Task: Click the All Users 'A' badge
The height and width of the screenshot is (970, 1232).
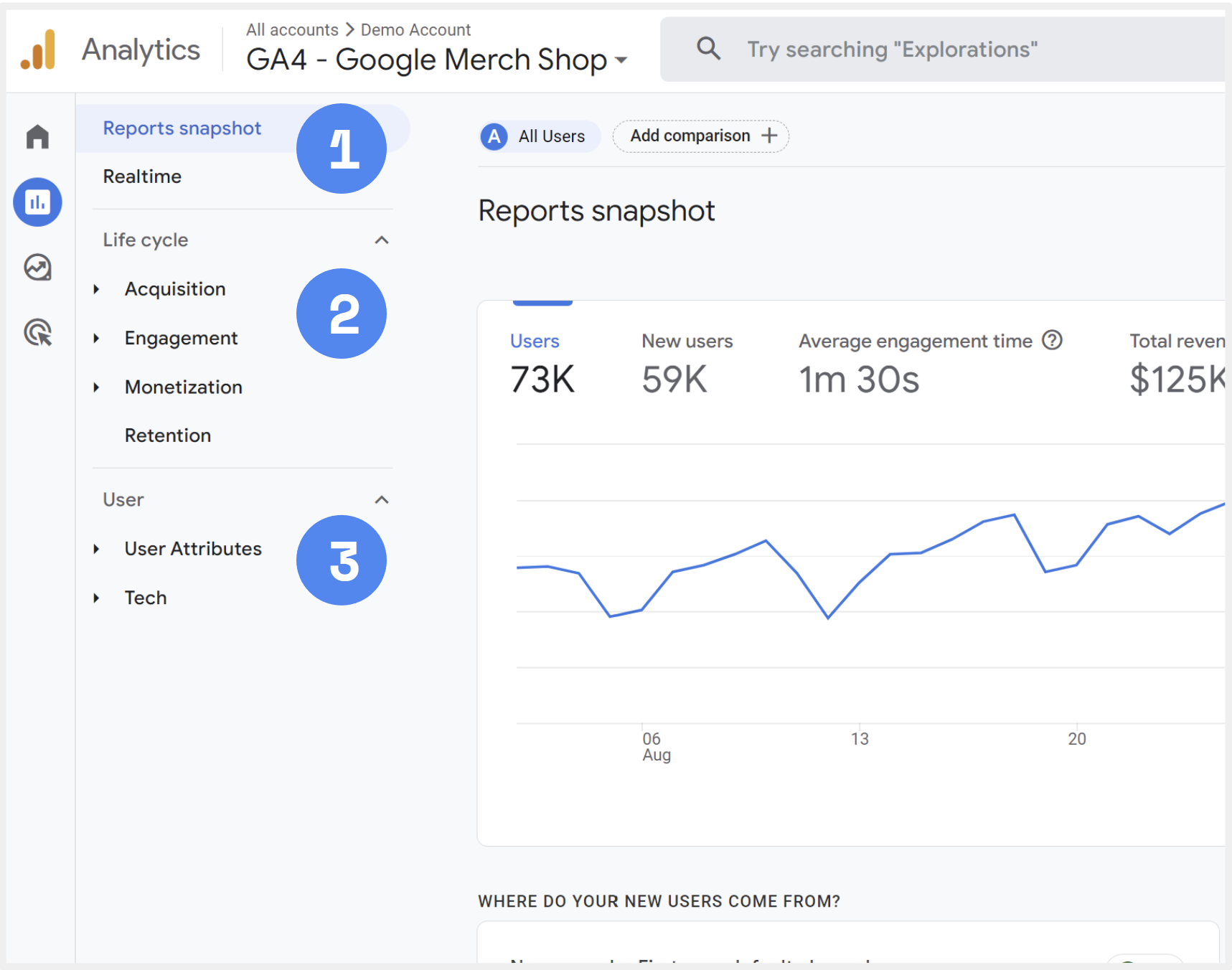Action: pyautogui.click(x=494, y=136)
